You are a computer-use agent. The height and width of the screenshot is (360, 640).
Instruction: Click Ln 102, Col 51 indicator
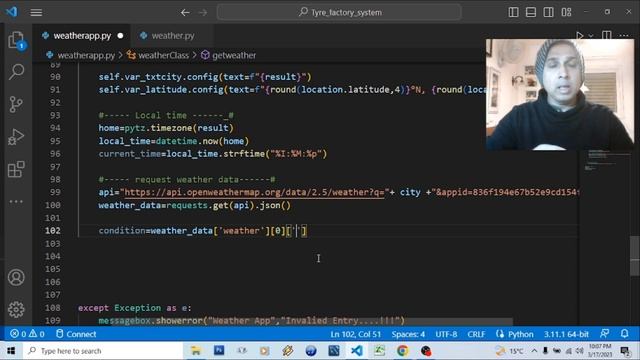[x=356, y=334]
